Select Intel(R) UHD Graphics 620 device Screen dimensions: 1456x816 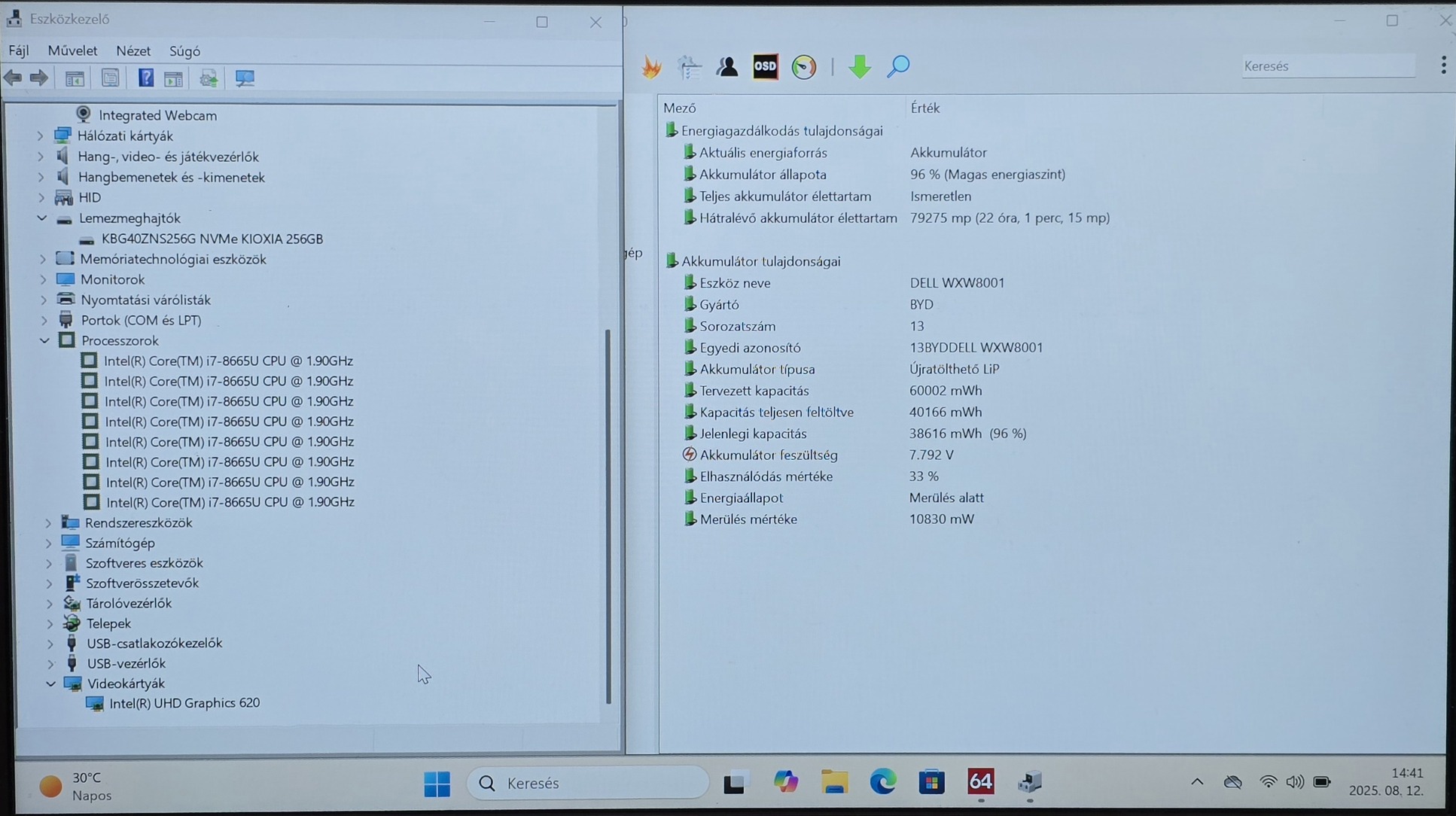click(184, 703)
